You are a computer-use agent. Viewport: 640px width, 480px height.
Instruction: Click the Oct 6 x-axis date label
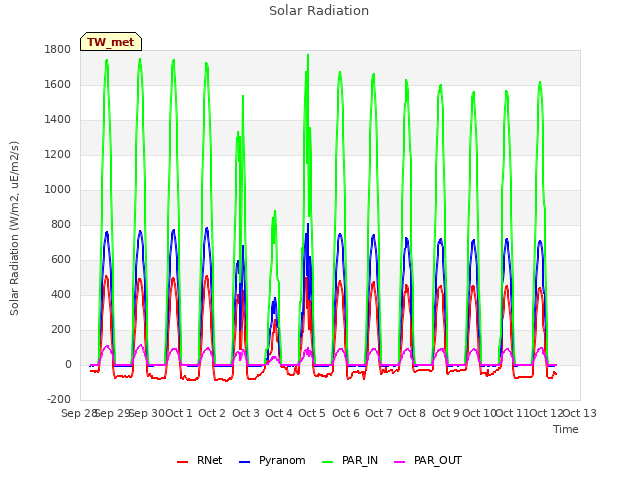[x=346, y=413]
